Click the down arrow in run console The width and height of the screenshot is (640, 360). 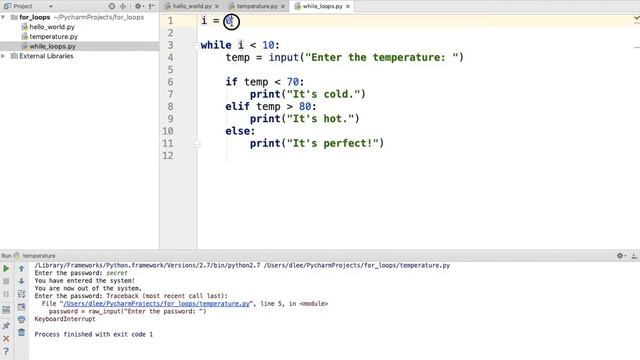21,281
